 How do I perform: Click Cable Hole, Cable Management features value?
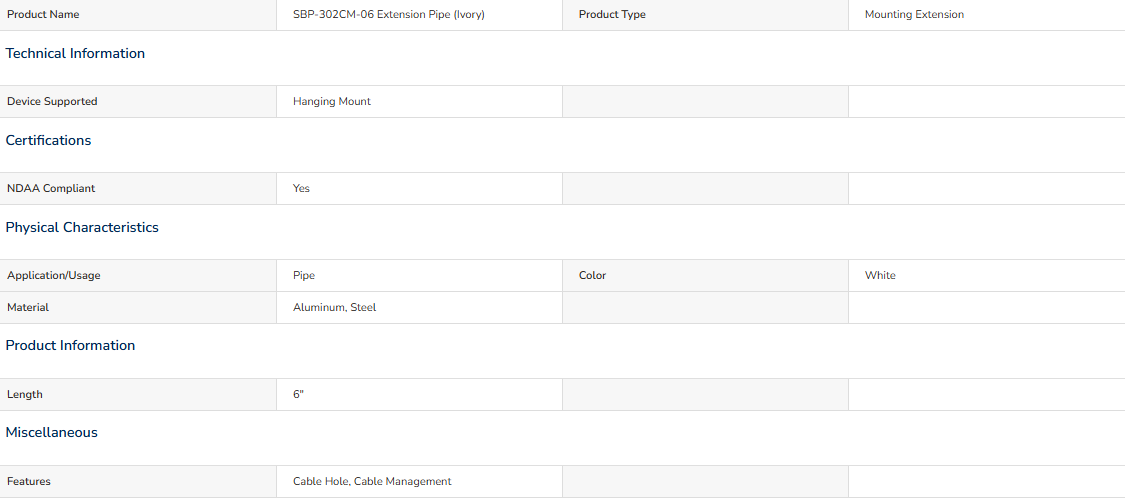372,481
